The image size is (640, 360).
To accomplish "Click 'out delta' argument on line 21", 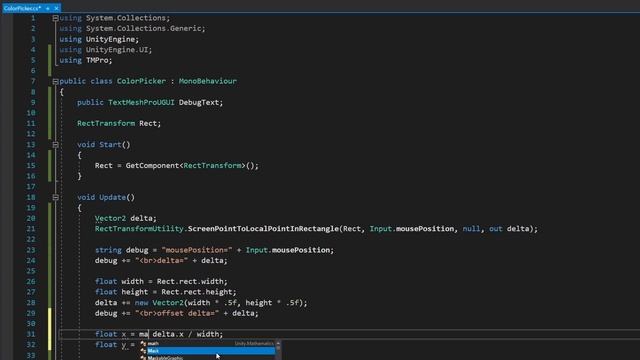I will click(x=509, y=229).
